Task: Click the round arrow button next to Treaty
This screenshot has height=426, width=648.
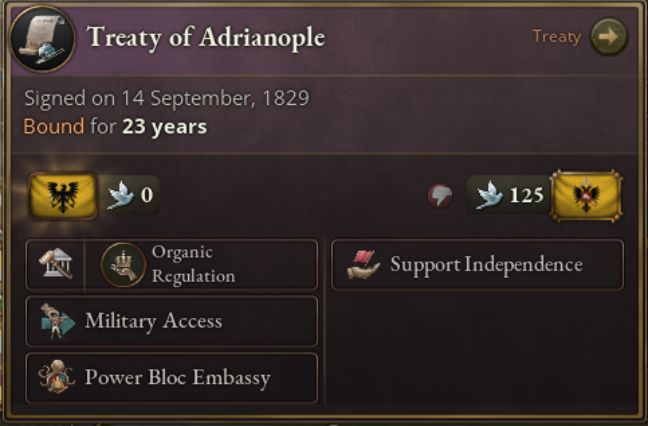Action: (608, 37)
